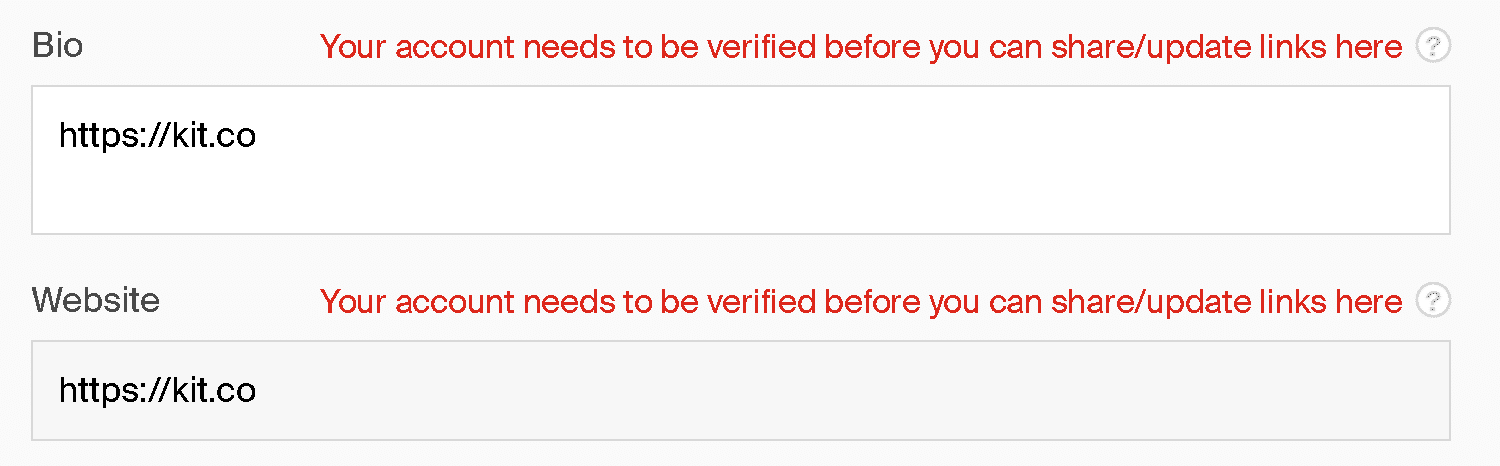Screen dimensions: 1500x466
Task: Place cursor after "kit.co" in Website field
Action: pos(258,390)
